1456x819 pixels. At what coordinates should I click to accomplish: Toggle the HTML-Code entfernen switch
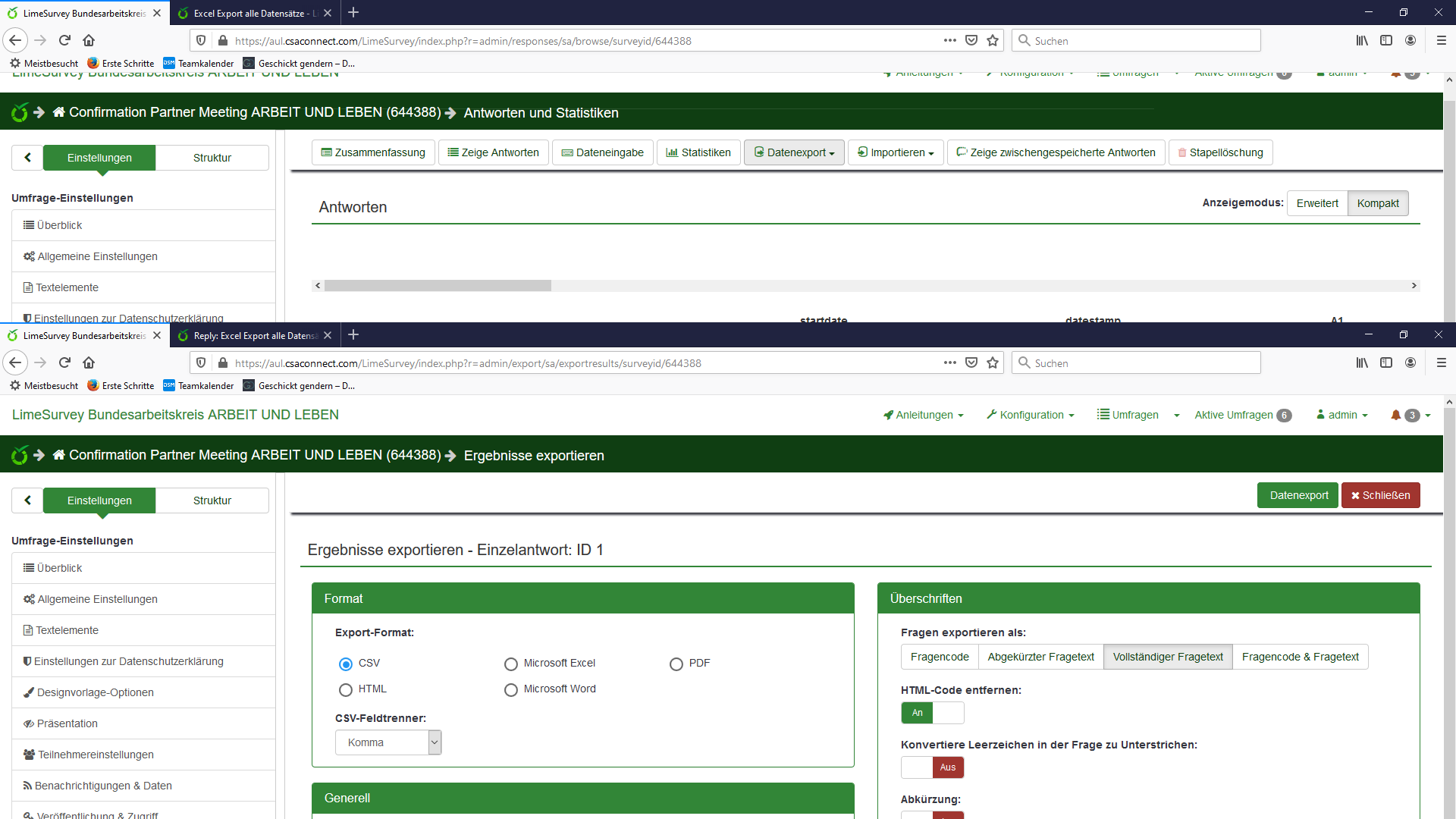tap(932, 713)
